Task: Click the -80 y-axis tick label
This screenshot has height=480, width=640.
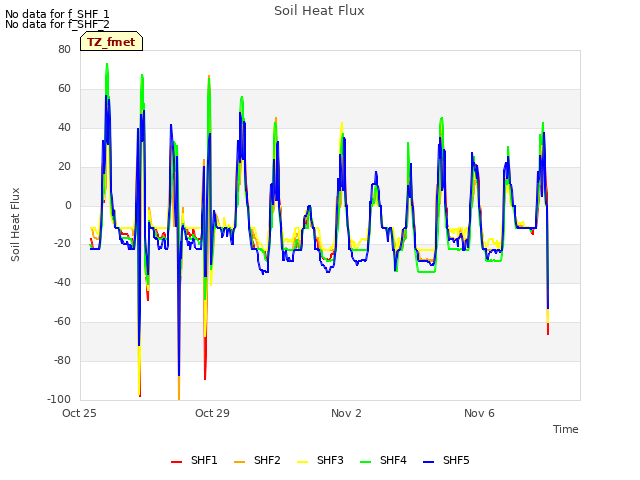Action: click(x=62, y=360)
